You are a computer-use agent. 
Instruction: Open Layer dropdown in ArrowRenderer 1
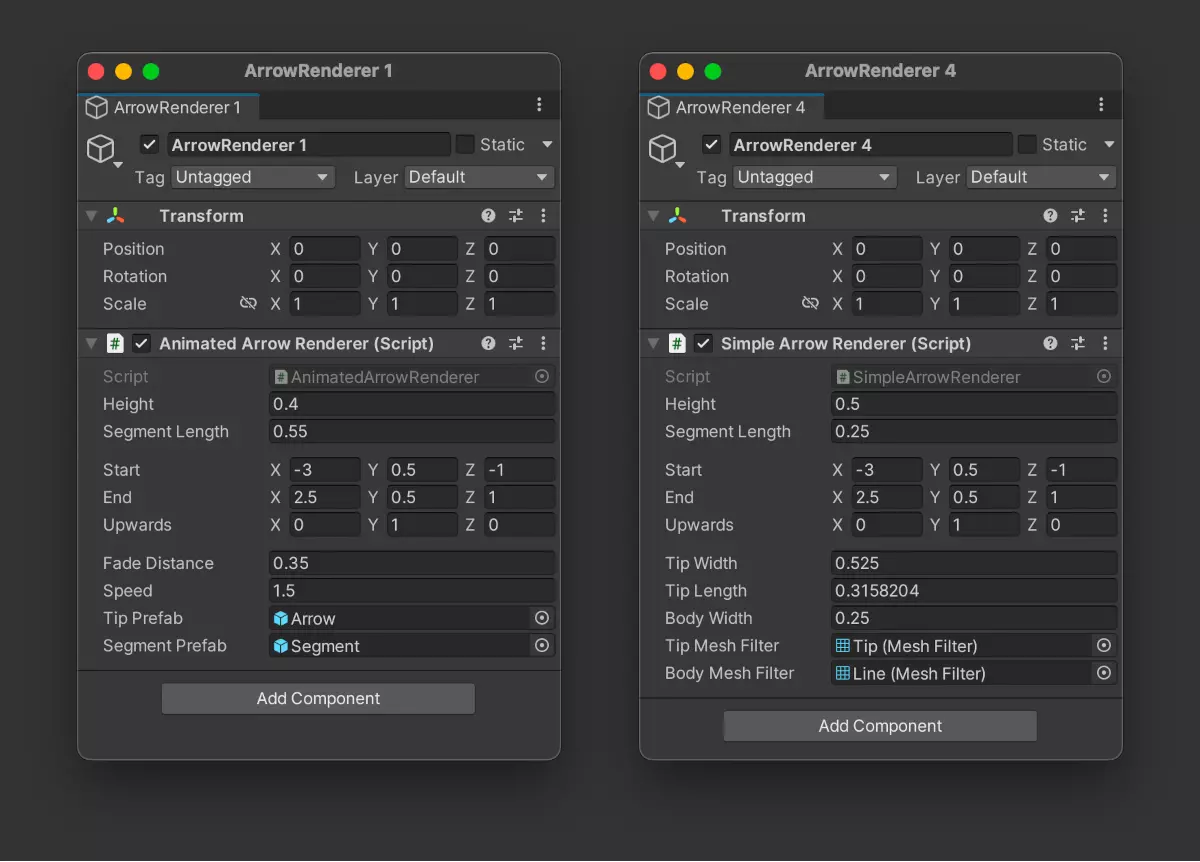(x=480, y=177)
